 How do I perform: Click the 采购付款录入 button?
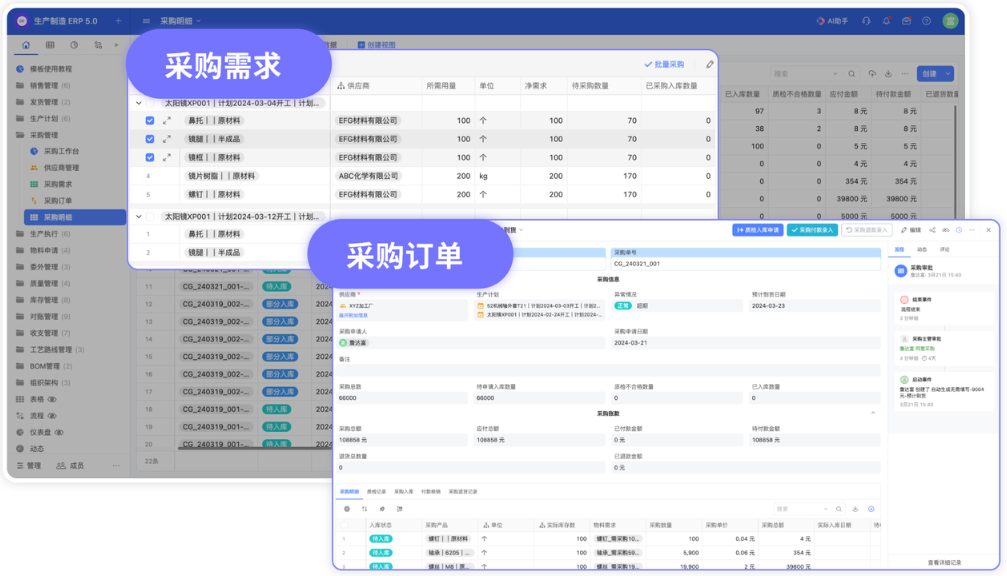812,230
